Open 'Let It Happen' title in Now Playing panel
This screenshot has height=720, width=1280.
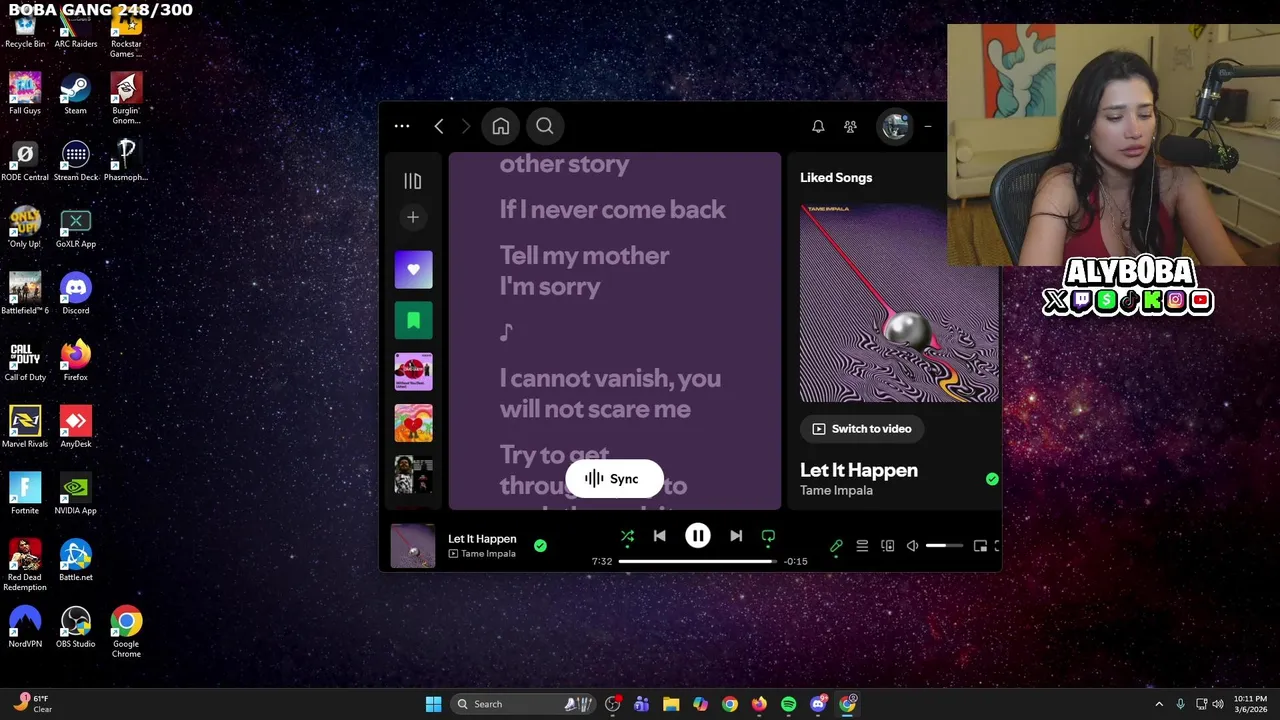859,470
